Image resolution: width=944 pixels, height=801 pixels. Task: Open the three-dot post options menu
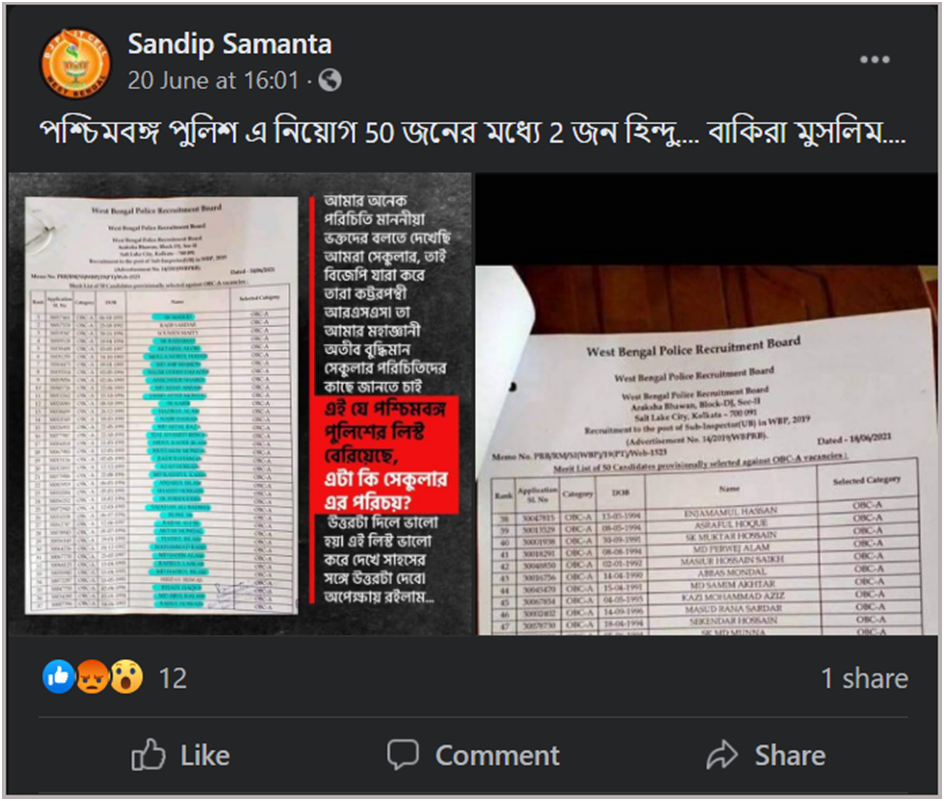click(874, 60)
